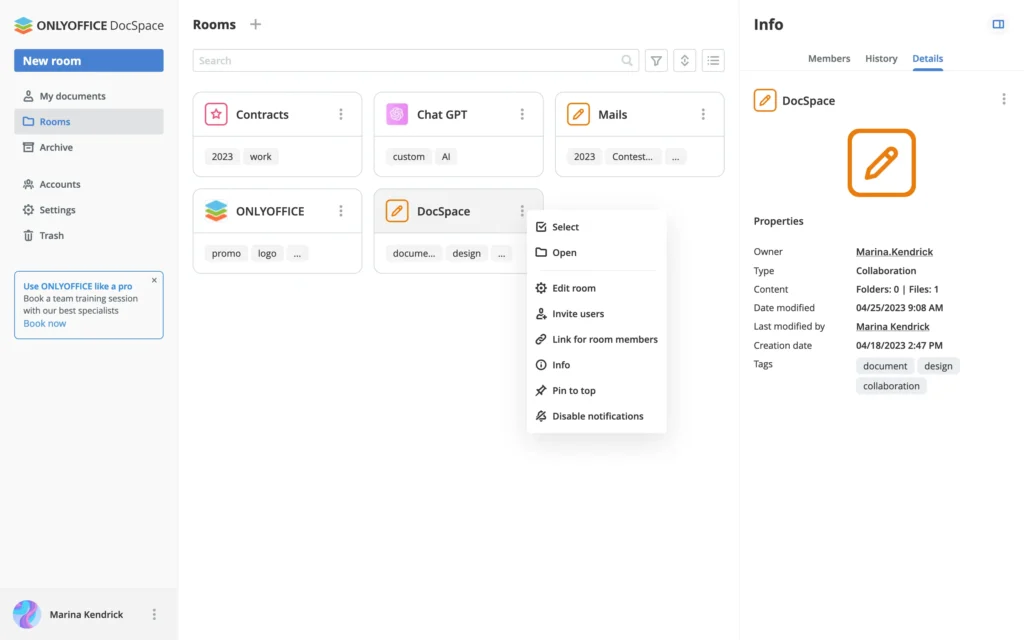The height and width of the screenshot is (640, 1024).
Task: Click Last modified by Marina Kendrick link
Action: (892, 327)
